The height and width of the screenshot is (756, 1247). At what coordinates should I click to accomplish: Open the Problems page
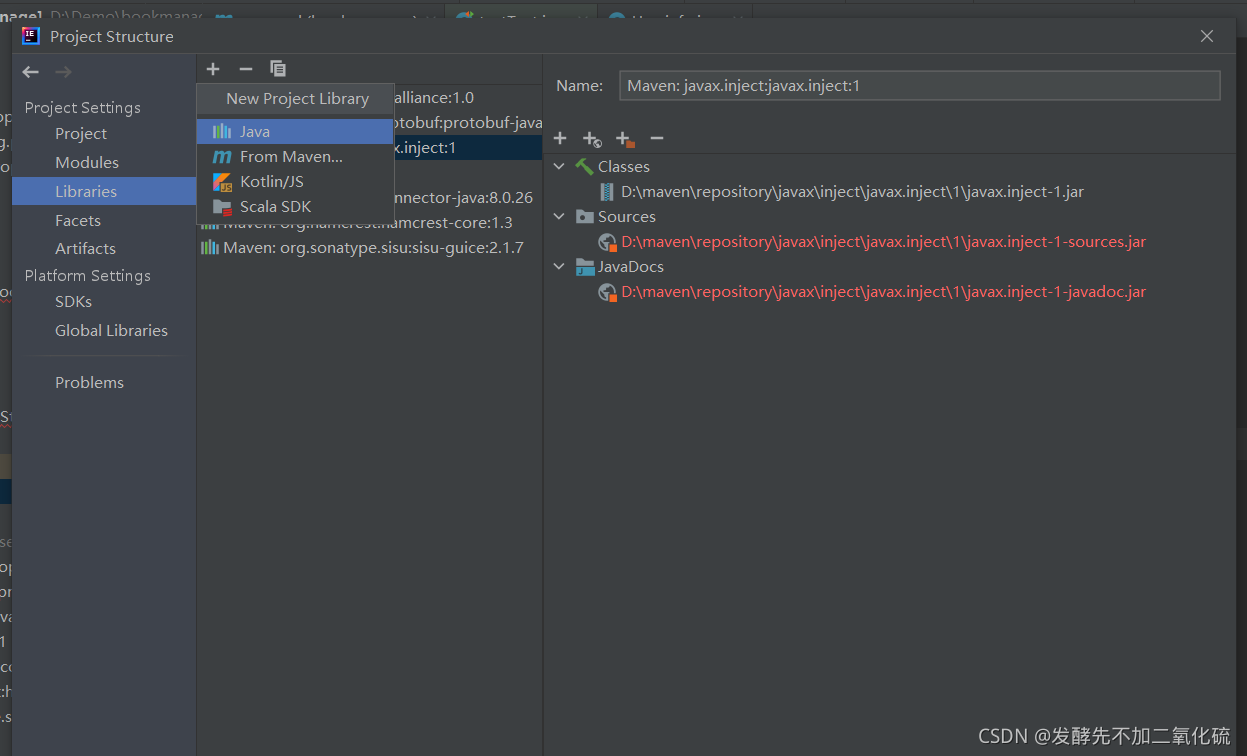pos(89,382)
